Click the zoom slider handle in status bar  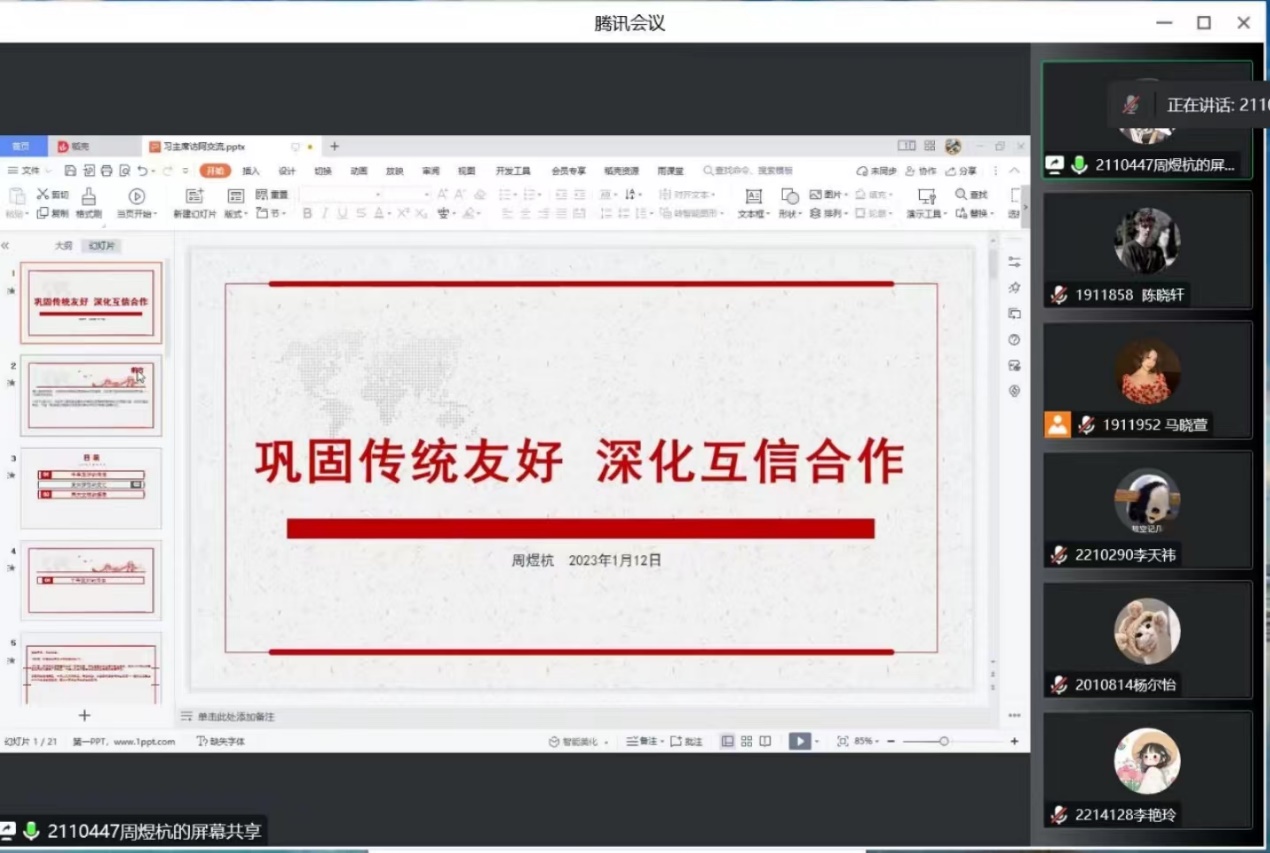pyautogui.click(x=943, y=741)
